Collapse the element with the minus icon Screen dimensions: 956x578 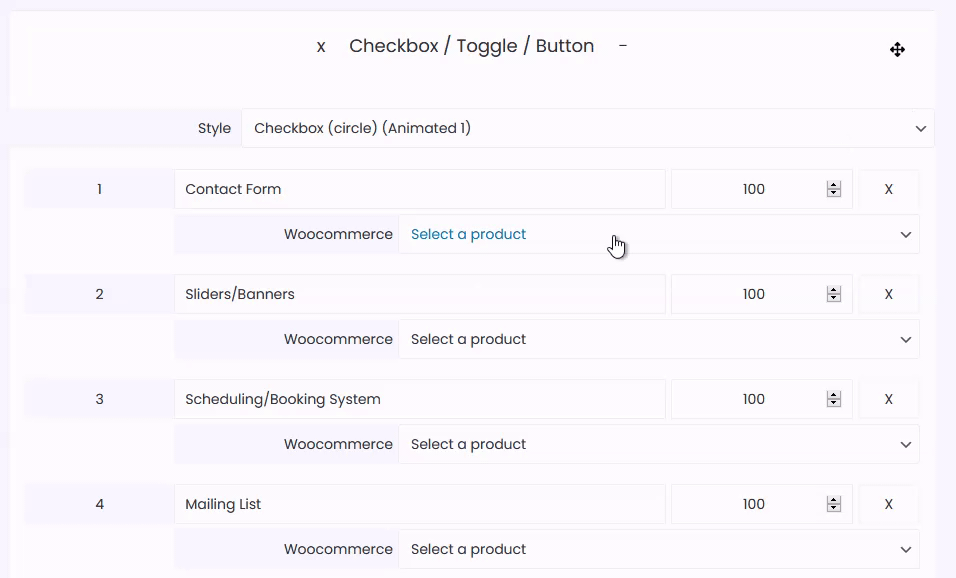pos(622,45)
